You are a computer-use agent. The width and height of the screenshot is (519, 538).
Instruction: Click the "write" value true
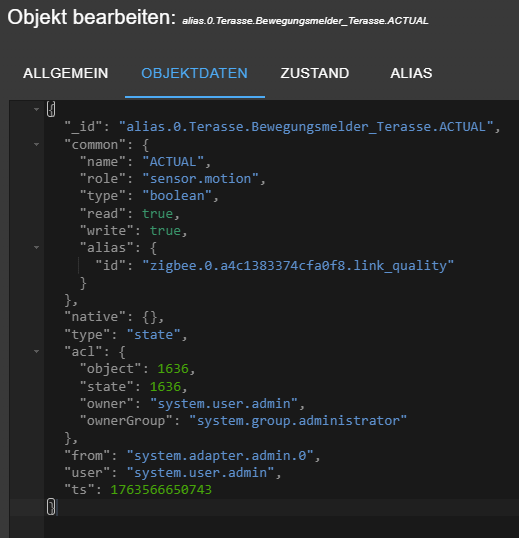coord(165,231)
